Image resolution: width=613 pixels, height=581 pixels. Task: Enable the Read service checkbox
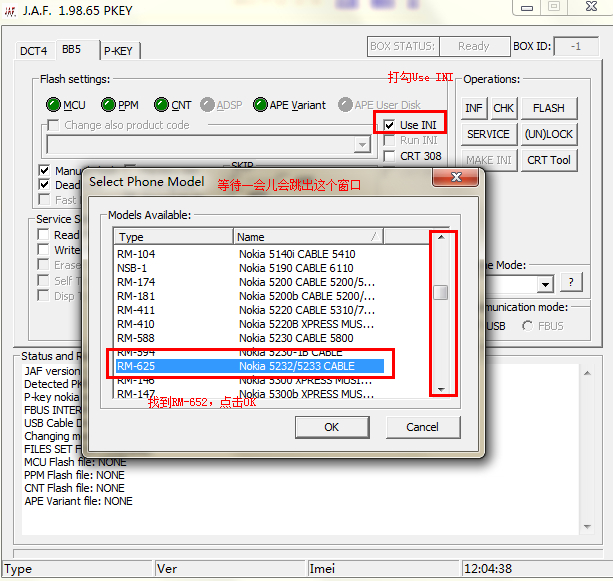tap(43, 235)
